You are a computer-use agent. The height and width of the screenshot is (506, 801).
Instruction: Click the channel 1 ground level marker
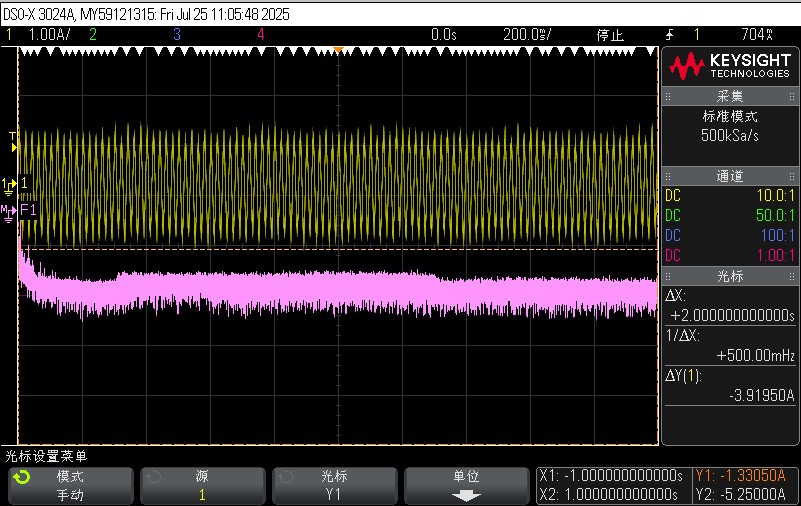(12, 184)
